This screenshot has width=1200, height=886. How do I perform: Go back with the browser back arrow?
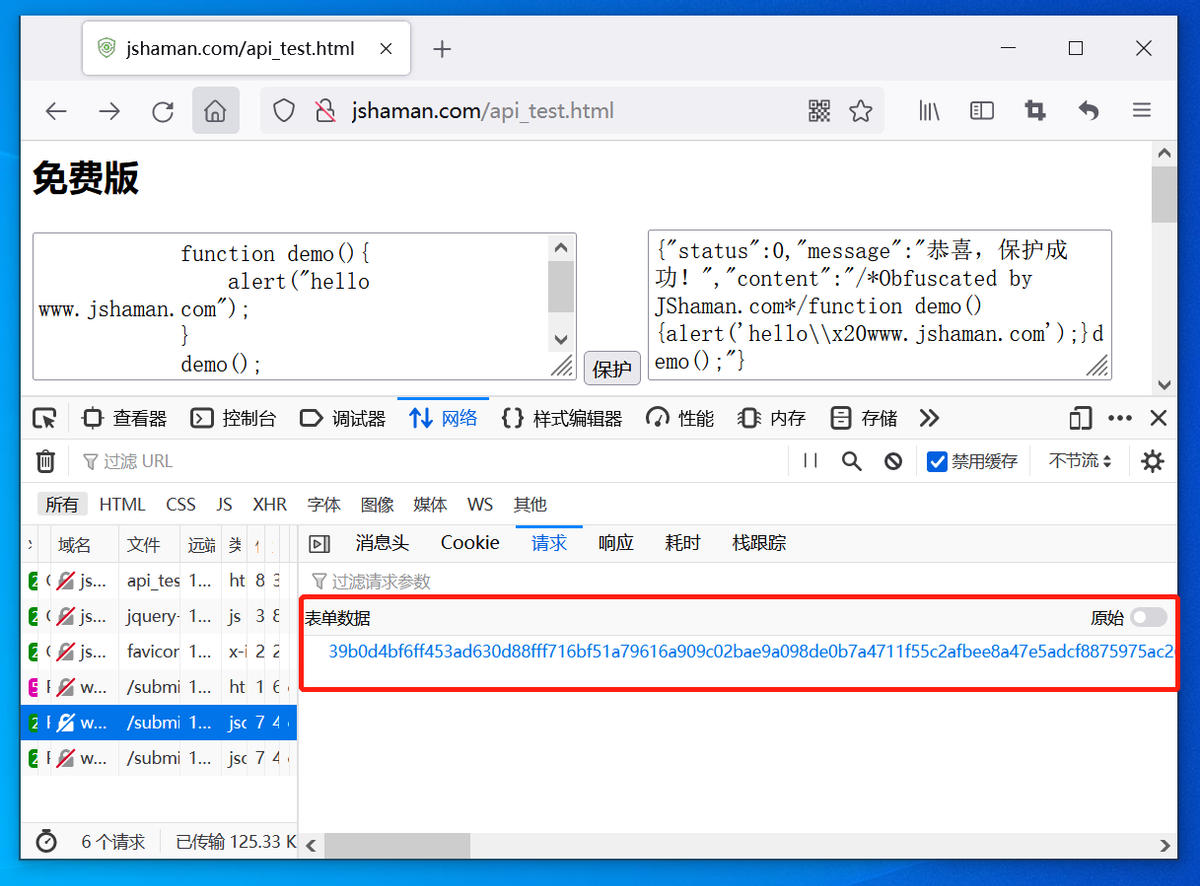click(56, 111)
